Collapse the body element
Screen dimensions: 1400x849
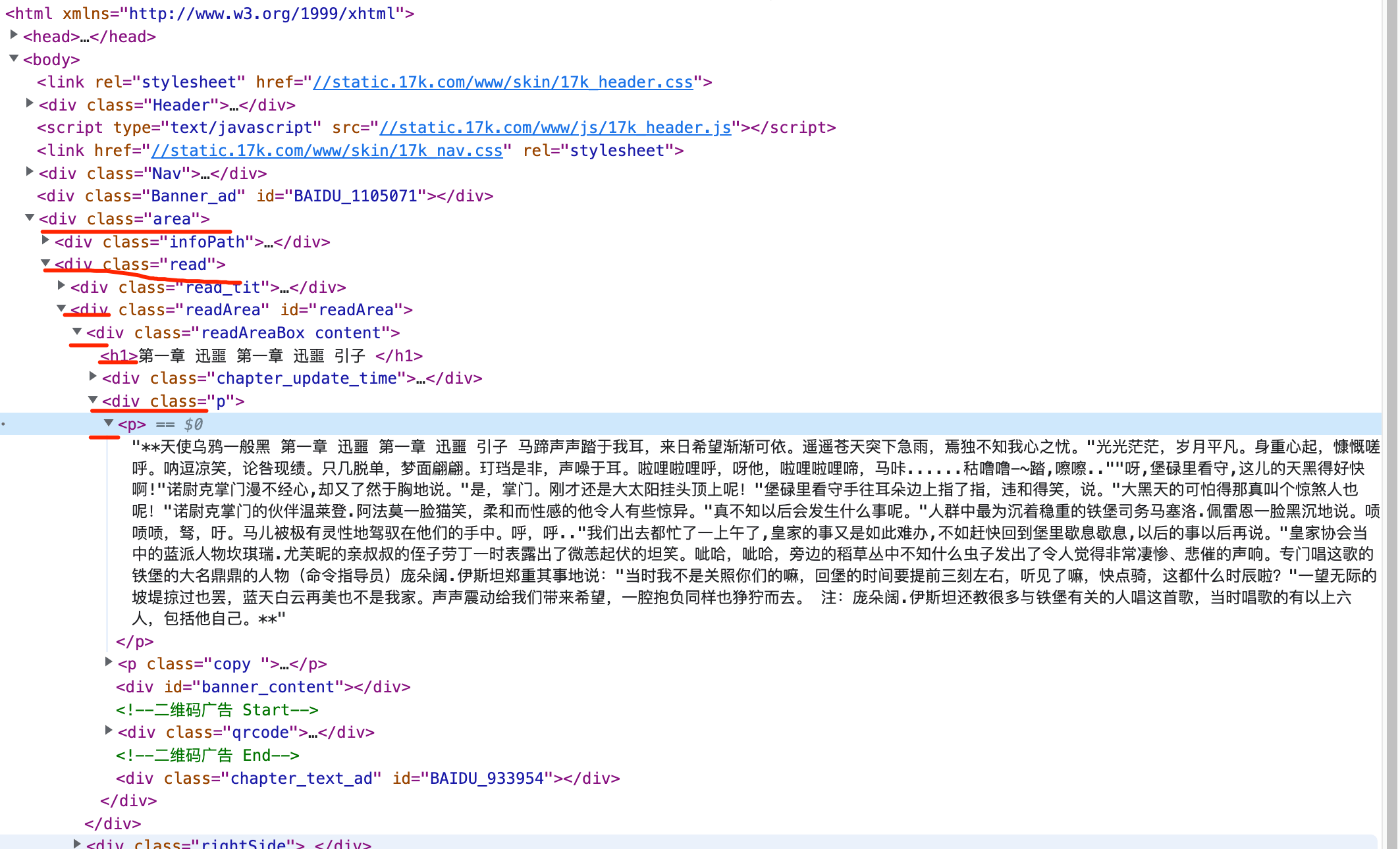point(14,59)
